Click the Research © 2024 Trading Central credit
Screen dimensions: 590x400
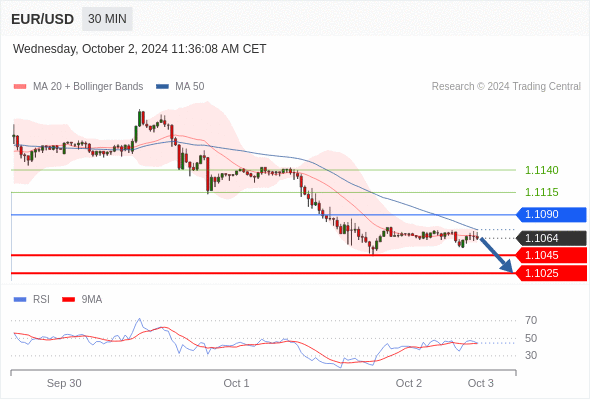506,87
